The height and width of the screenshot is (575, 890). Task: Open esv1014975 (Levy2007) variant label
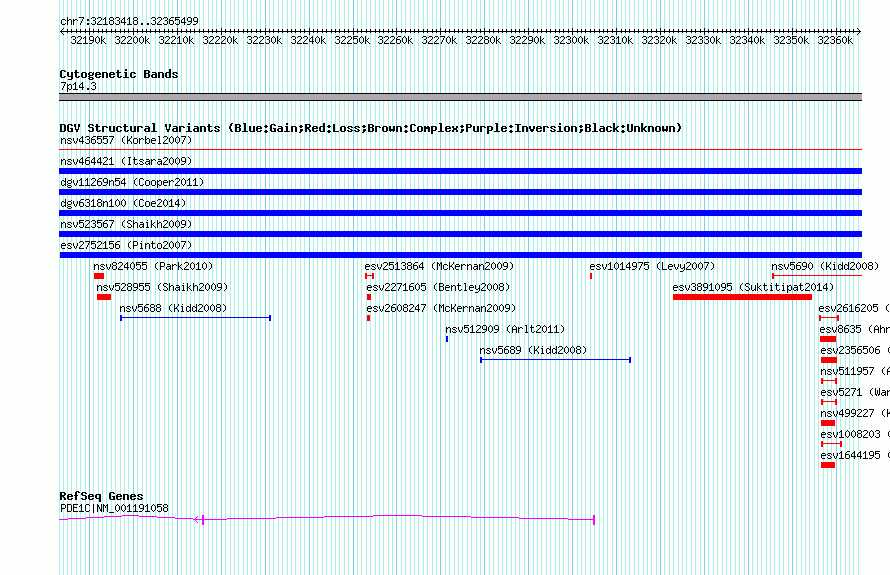coord(652,266)
